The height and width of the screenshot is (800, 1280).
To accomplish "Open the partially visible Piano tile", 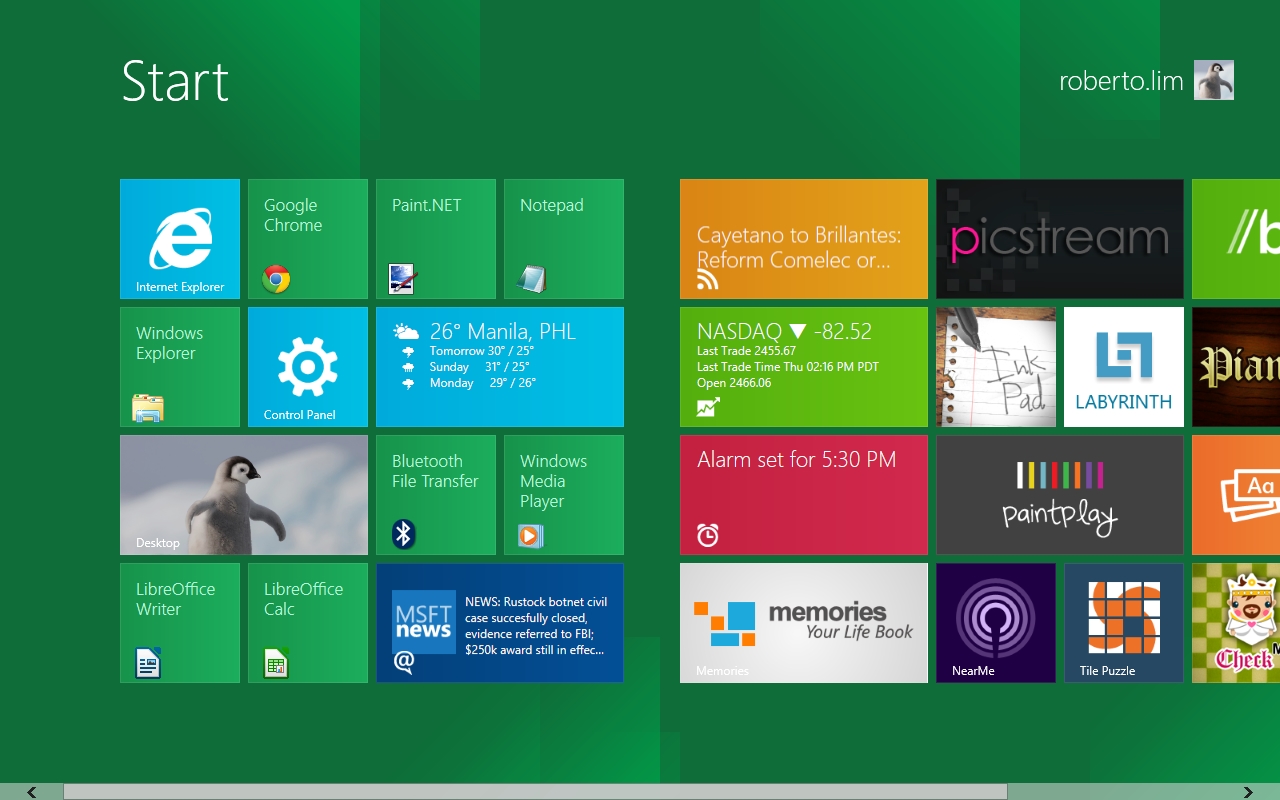I will coord(1236,367).
